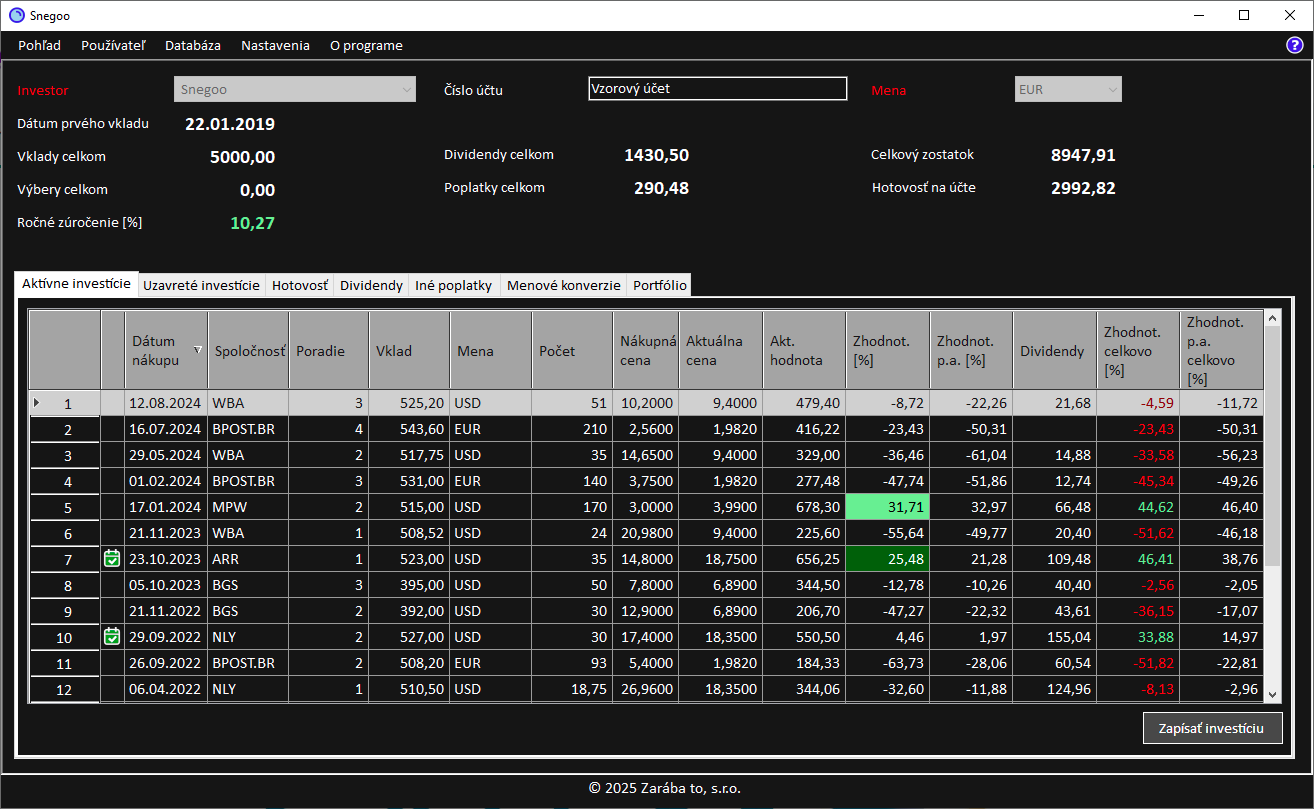Click the Zhodnot. p.a. cell -61,04

click(971, 455)
